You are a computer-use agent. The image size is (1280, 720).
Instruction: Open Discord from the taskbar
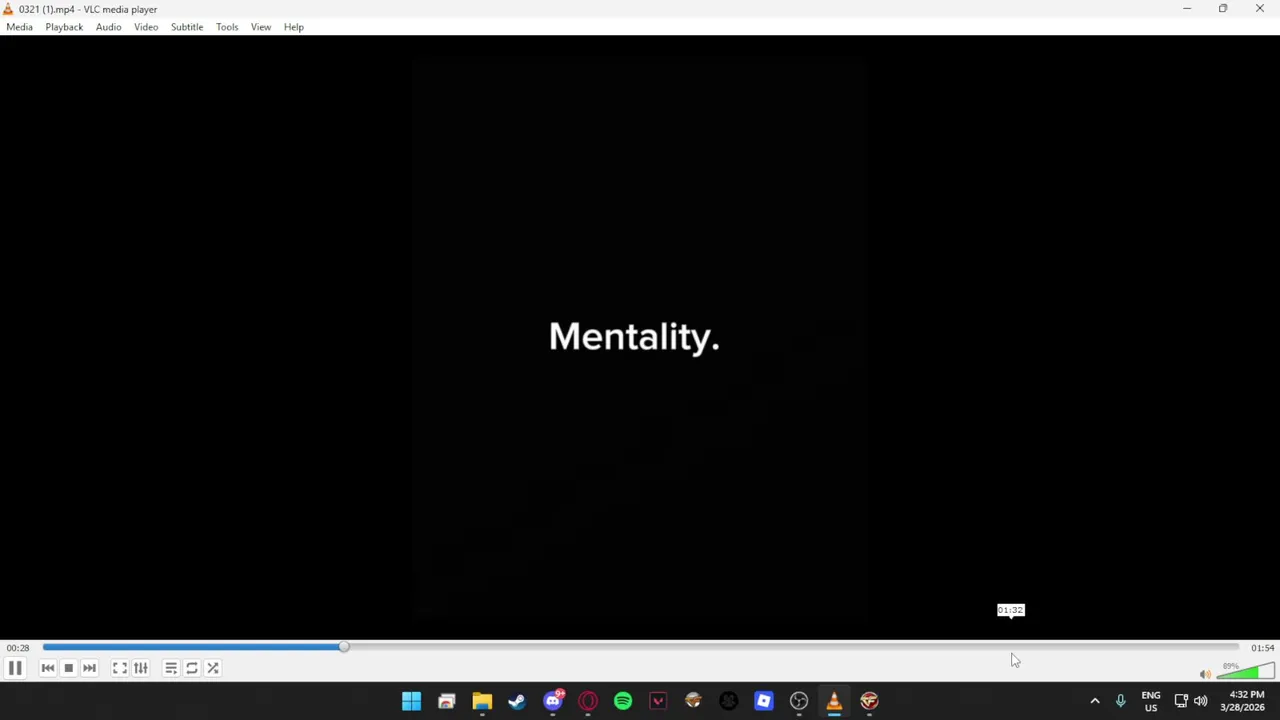(x=553, y=701)
